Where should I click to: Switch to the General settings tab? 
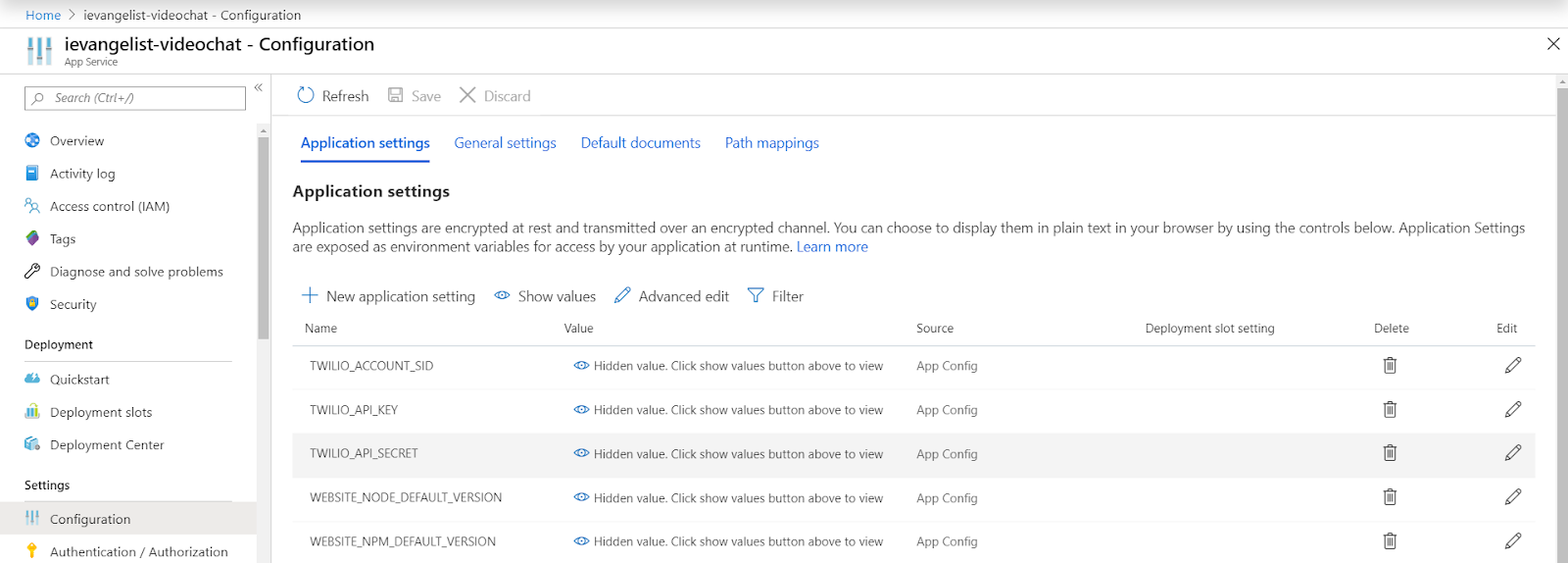(x=505, y=143)
